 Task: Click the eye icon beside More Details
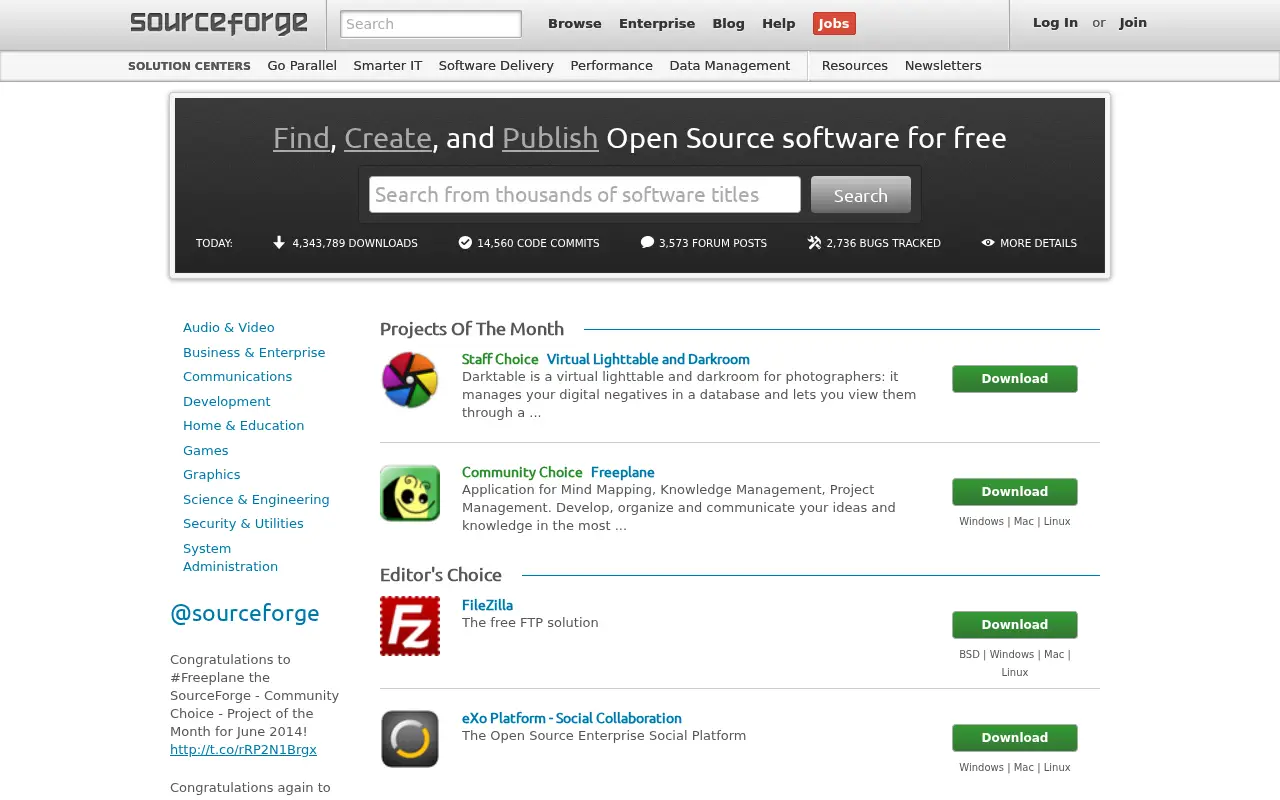click(x=988, y=242)
